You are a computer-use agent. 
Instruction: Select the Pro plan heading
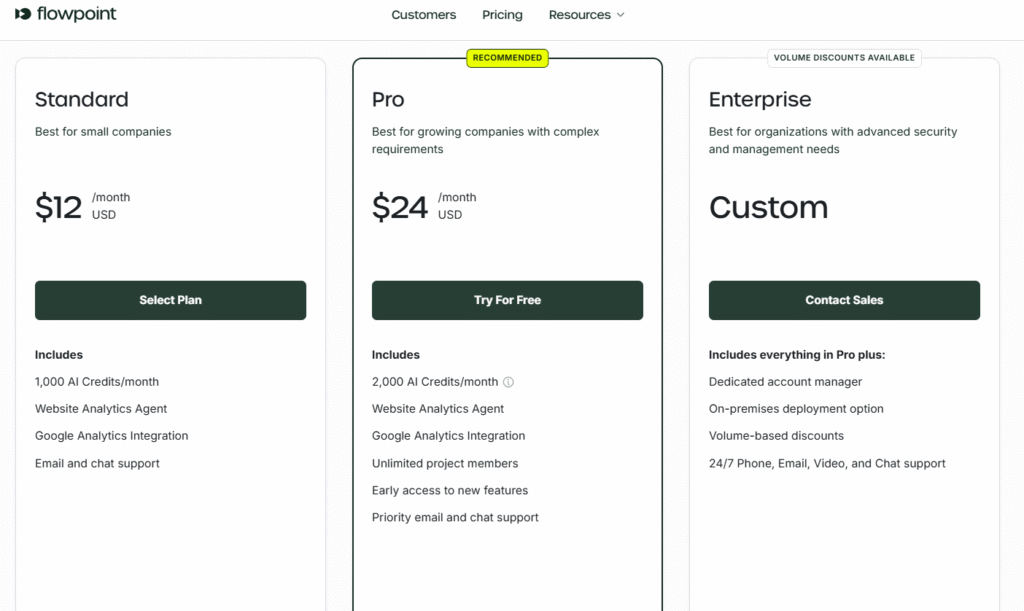(x=388, y=99)
